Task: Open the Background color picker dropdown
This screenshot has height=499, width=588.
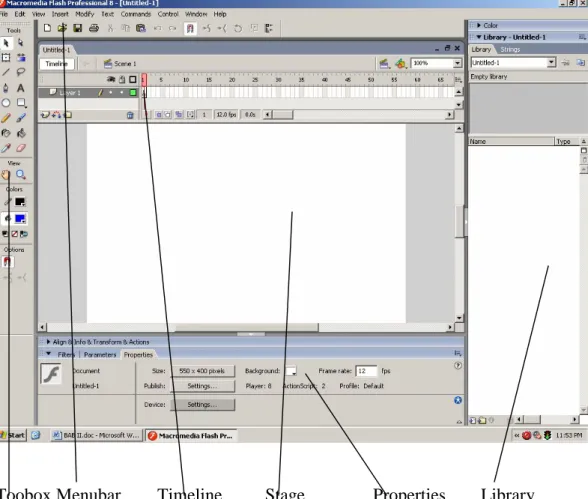Action: [291, 371]
